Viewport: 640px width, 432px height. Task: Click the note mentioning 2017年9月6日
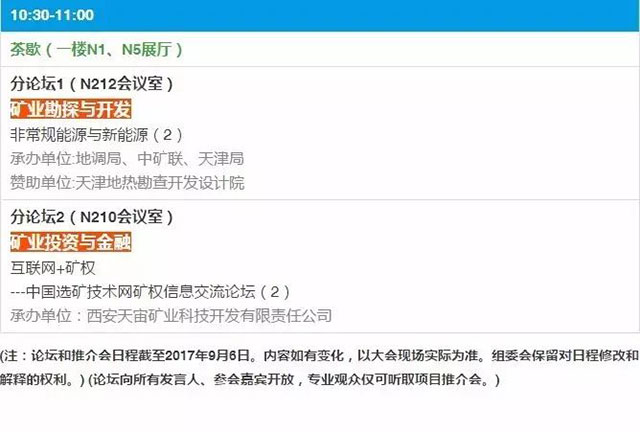[319, 356]
